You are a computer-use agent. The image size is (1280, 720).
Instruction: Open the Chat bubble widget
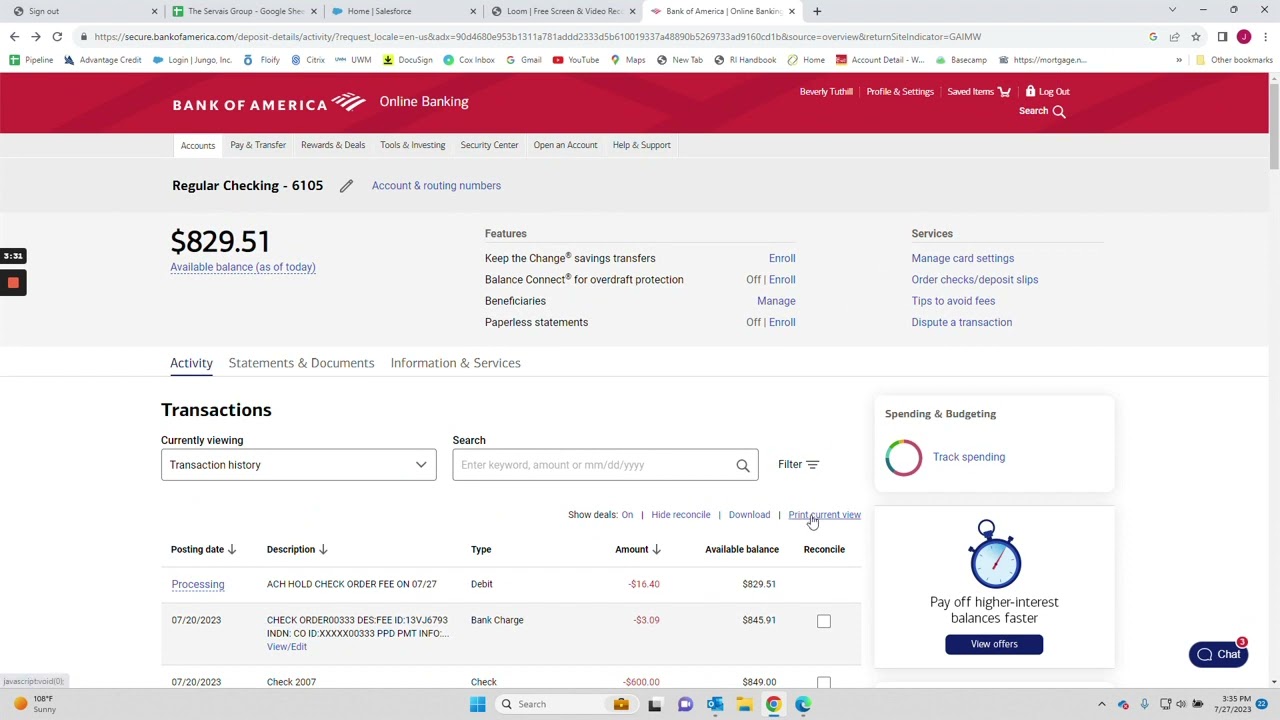[1218, 654]
